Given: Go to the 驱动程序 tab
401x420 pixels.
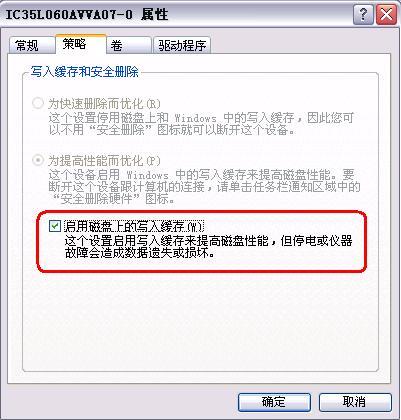Looking at the screenshot, I should pos(182,45).
